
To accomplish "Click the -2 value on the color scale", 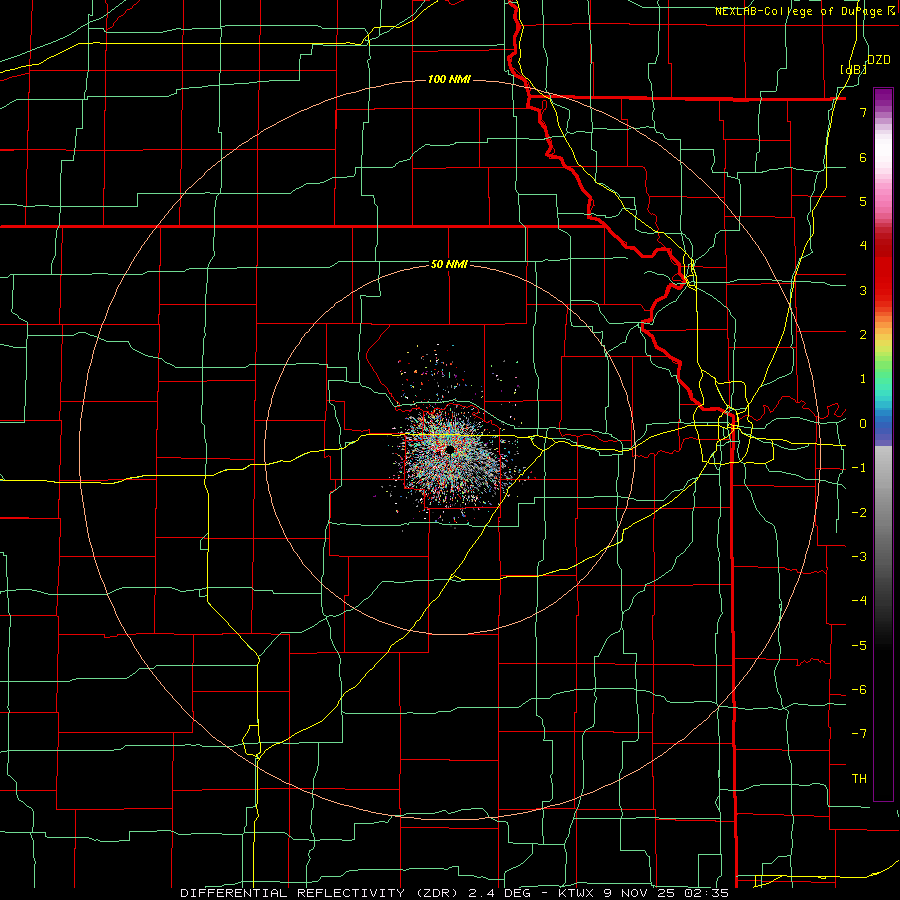I will tap(859, 513).
